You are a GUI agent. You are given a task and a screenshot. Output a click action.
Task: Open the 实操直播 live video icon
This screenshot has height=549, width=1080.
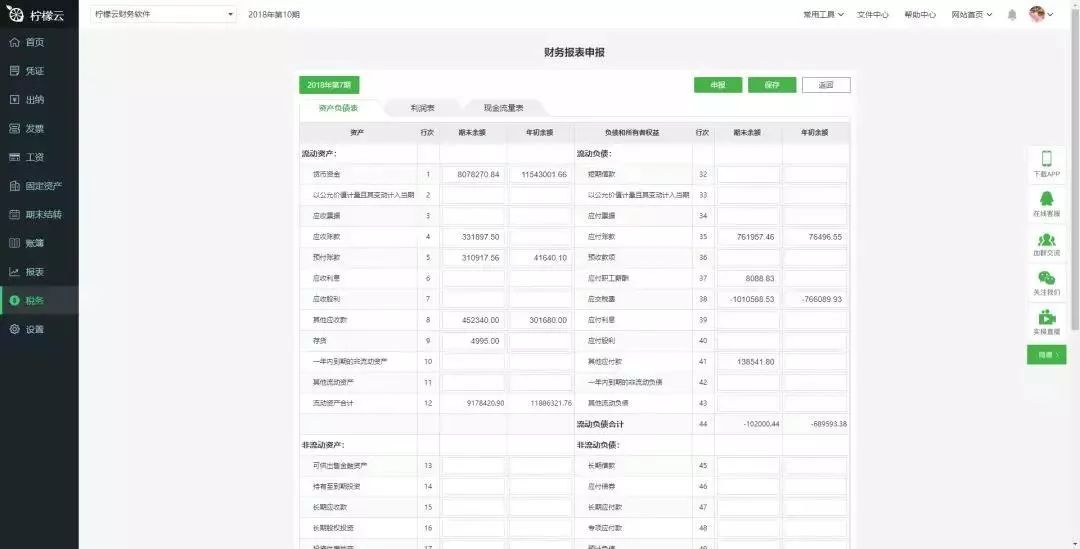(x=1046, y=318)
